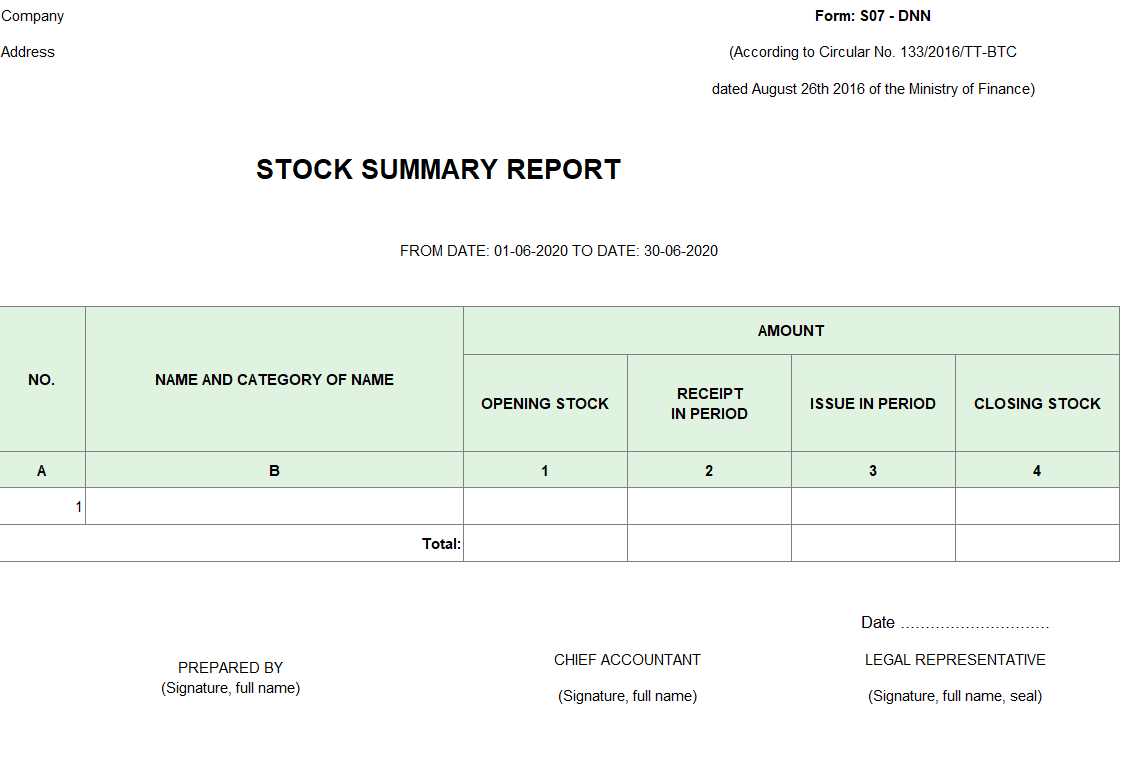Select the NAME AND CATEGORY OF NAME header
The image size is (1138, 758).
click(274, 379)
